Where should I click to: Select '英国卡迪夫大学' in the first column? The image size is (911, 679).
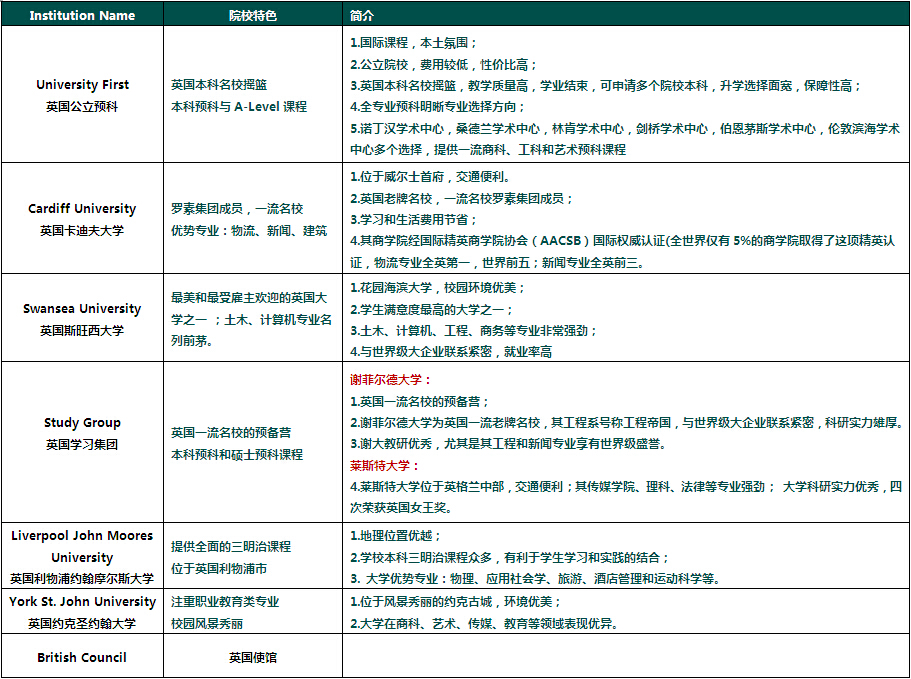(82, 231)
